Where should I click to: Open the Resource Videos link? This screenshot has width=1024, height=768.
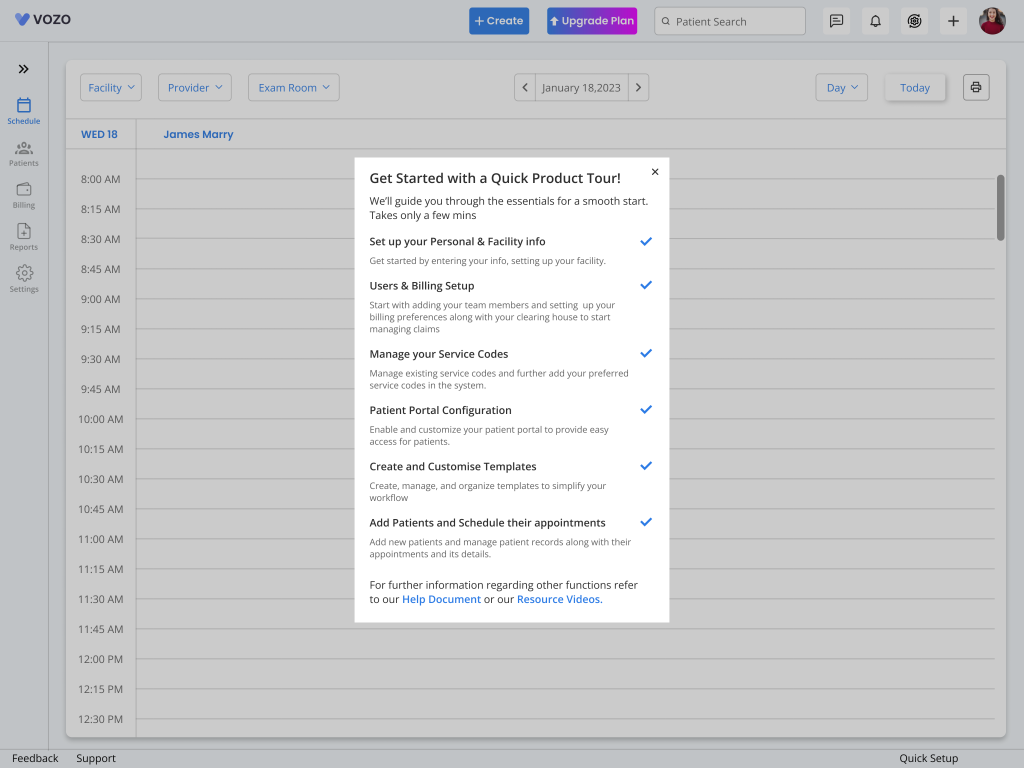[x=560, y=600]
